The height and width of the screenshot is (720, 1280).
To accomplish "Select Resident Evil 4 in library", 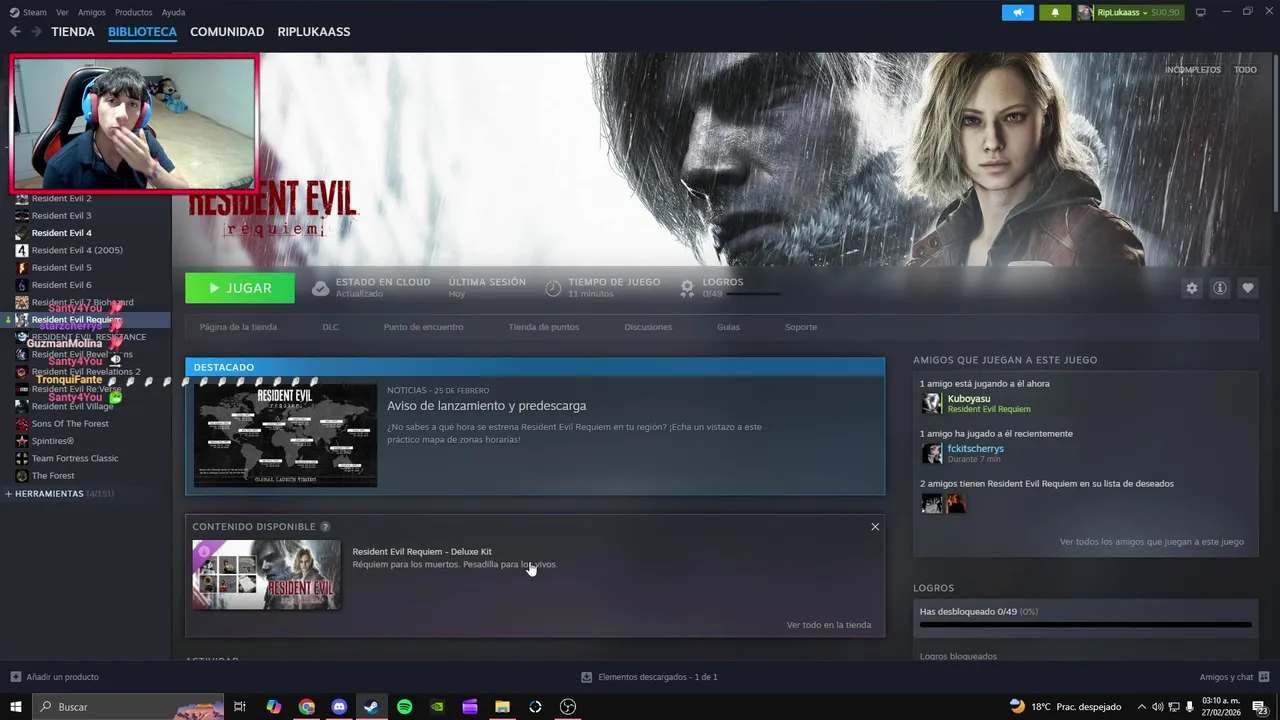I will pos(61,233).
